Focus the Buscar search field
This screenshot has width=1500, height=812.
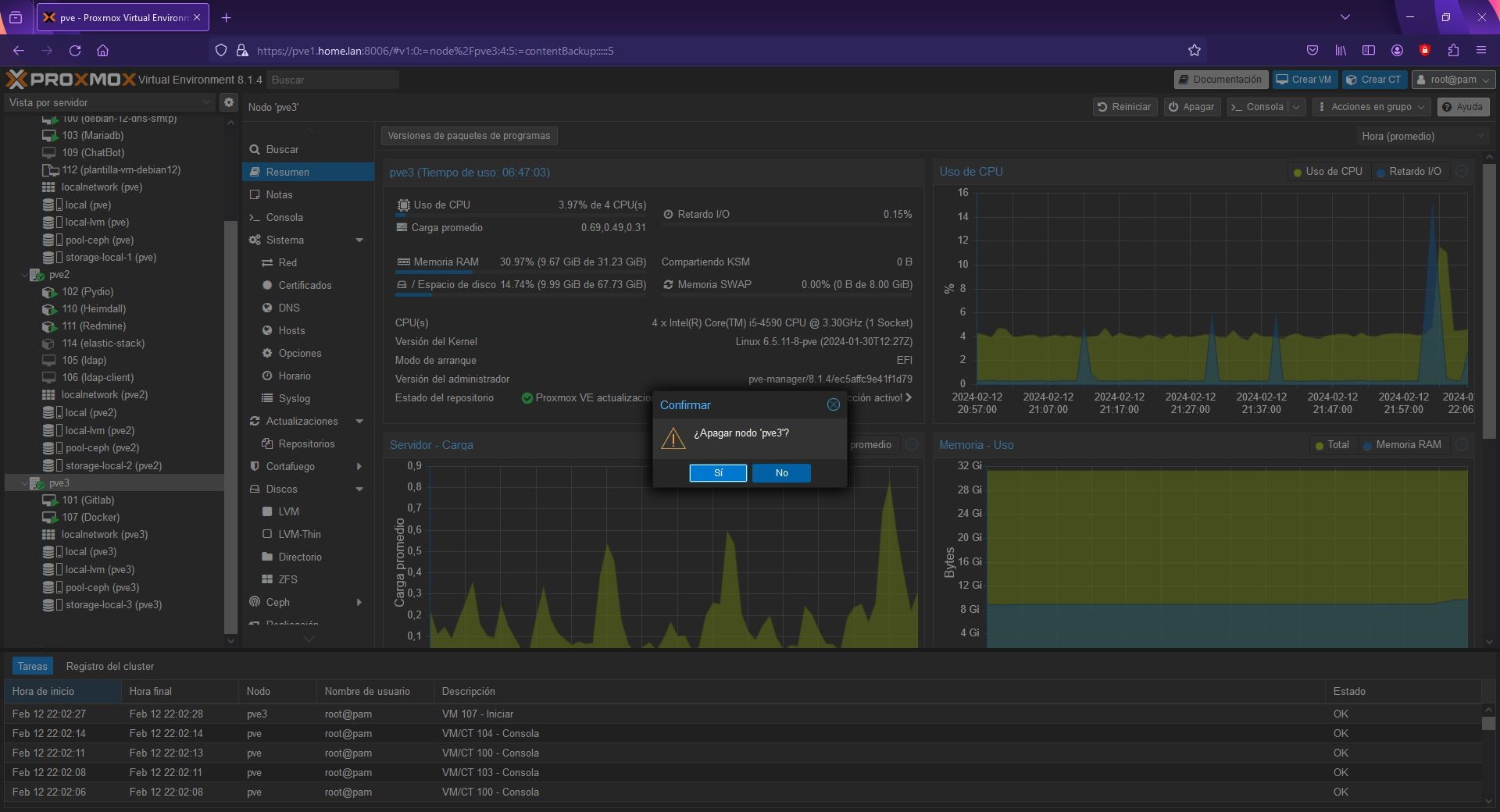pyautogui.click(x=333, y=80)
